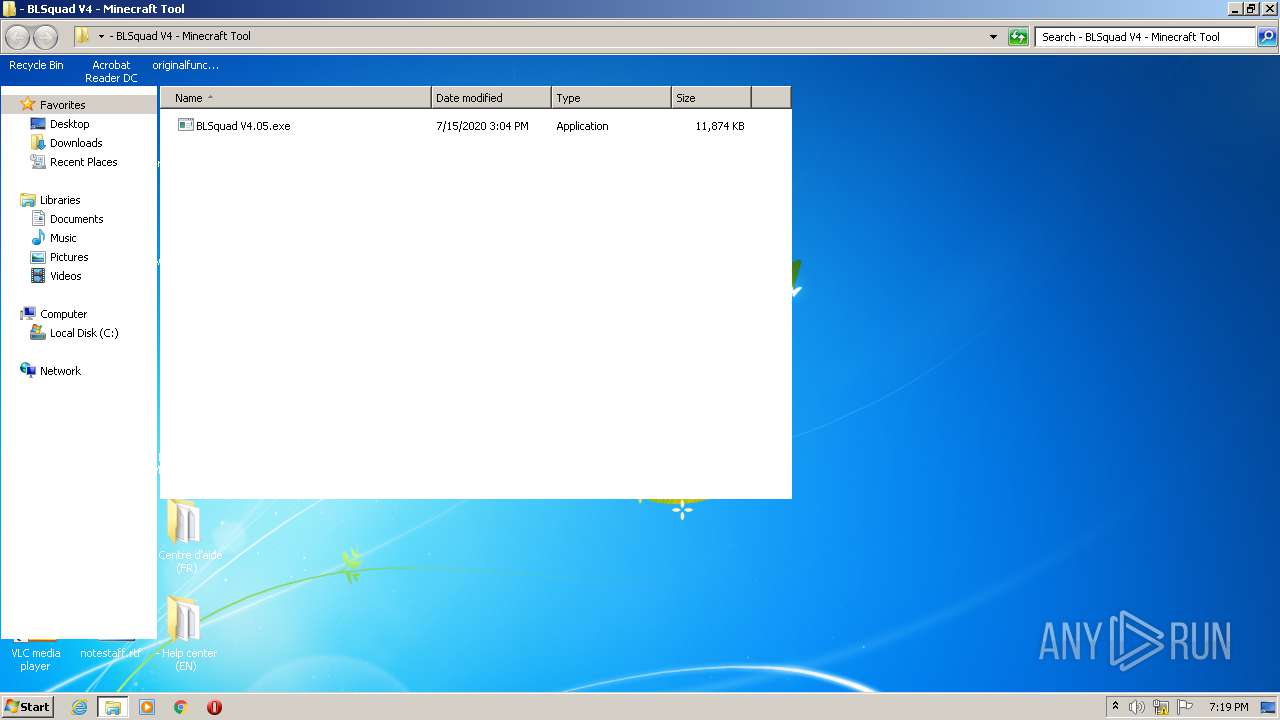Sort by the Size column header
Viewport: 1280px width, 720px height.
pyautogui.click(x=711, y=98)
